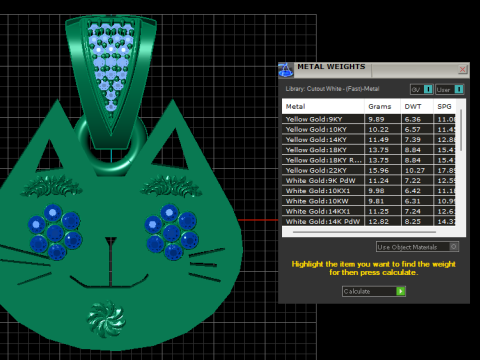Select the Yellow Gold:9KY row
Screen dimensions: 480x360
(369, 119)
